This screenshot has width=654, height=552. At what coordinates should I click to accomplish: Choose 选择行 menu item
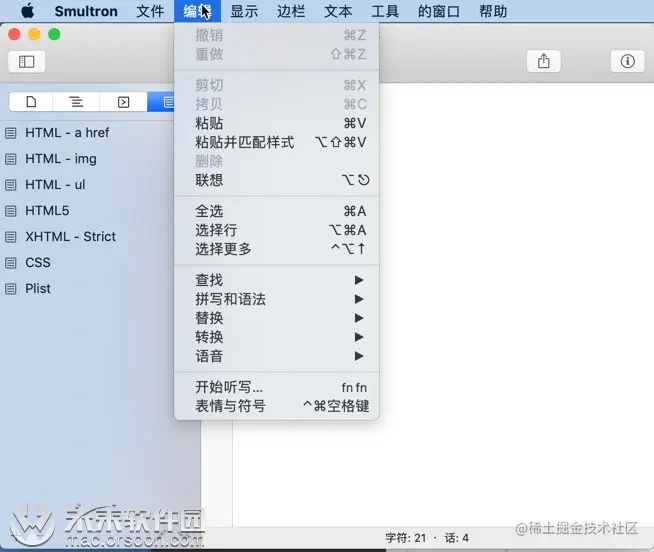[277, 230]
